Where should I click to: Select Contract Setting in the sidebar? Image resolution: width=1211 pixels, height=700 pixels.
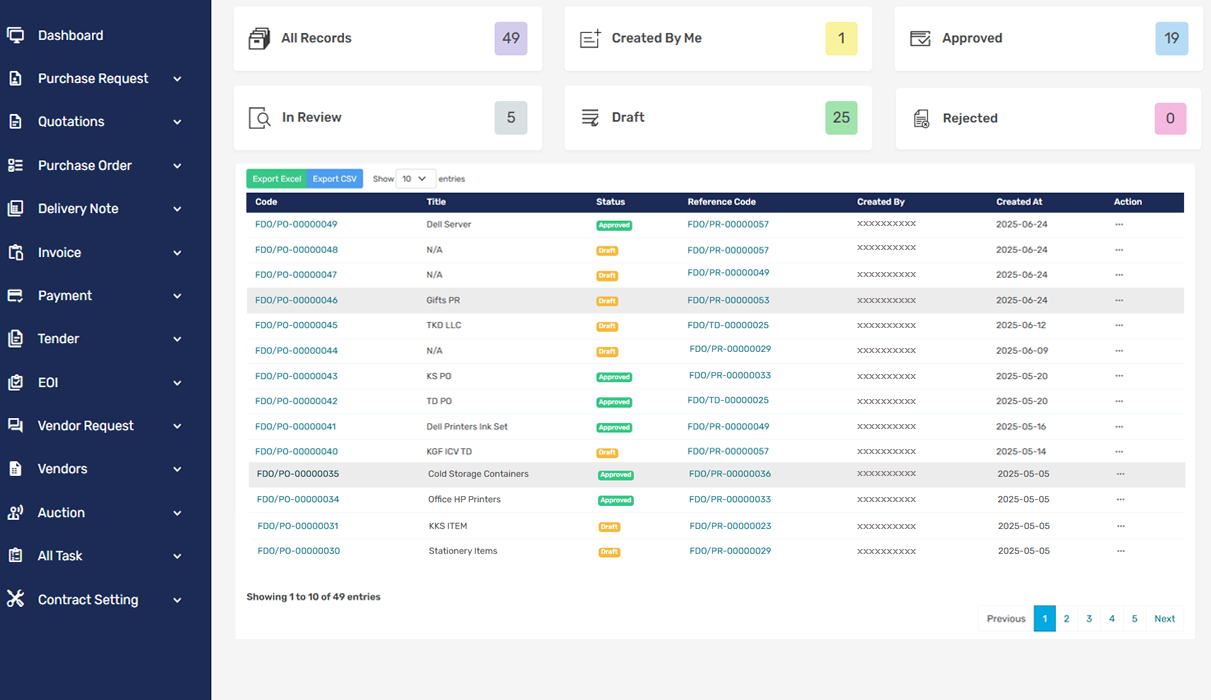[88, 599]
